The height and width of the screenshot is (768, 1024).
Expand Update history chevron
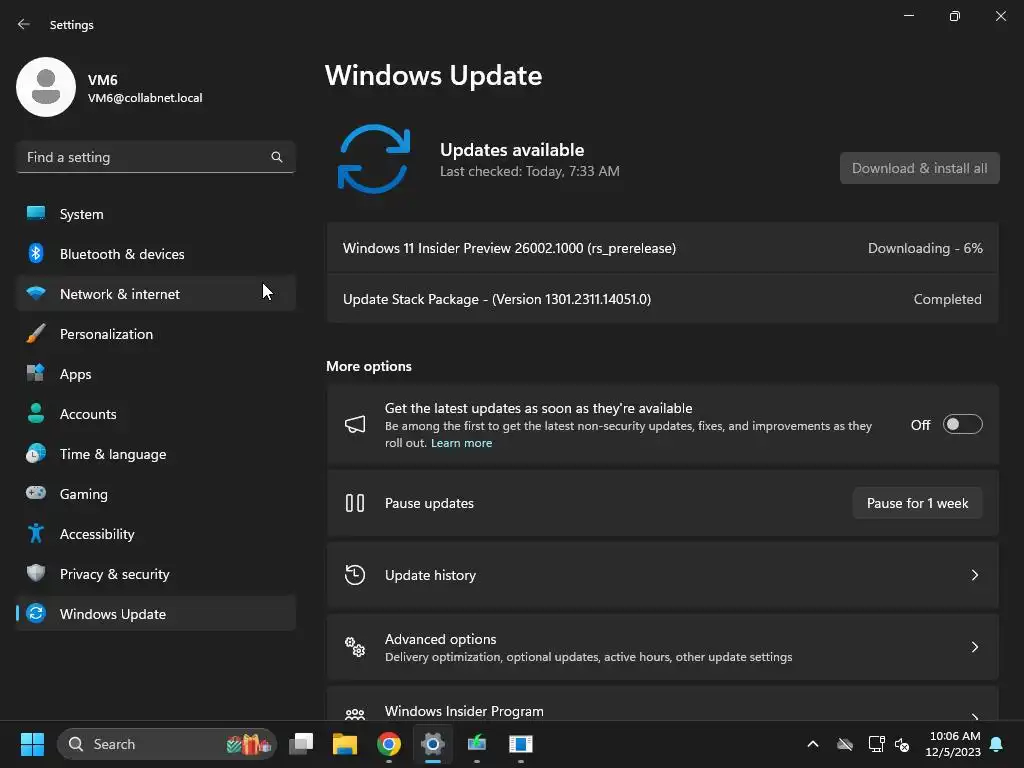[974, 575]
